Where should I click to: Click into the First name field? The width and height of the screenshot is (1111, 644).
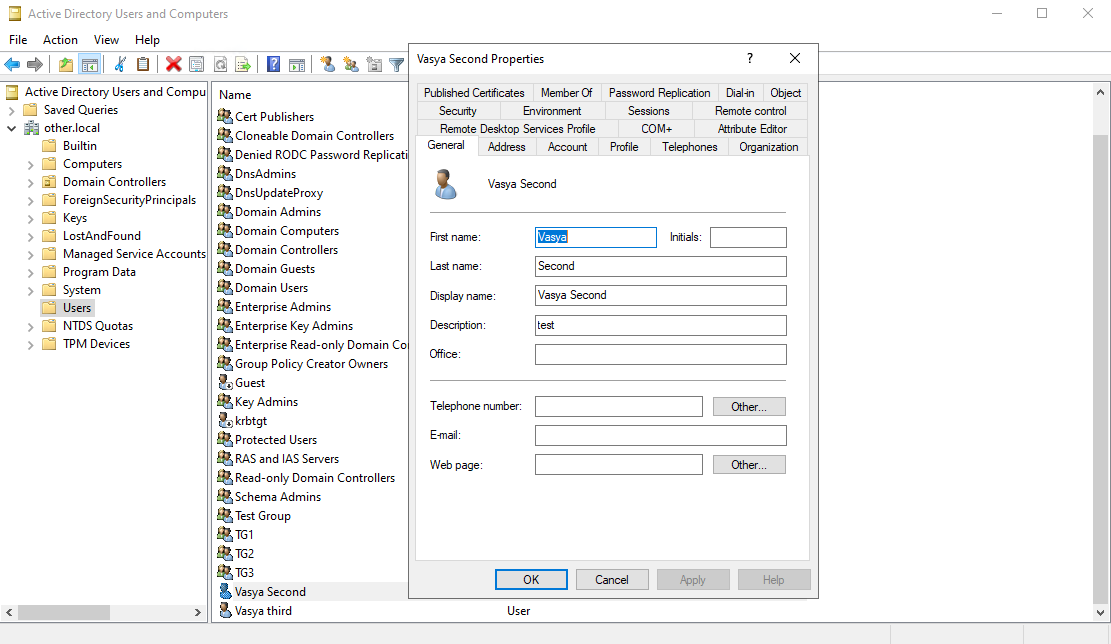coord(596,237)
